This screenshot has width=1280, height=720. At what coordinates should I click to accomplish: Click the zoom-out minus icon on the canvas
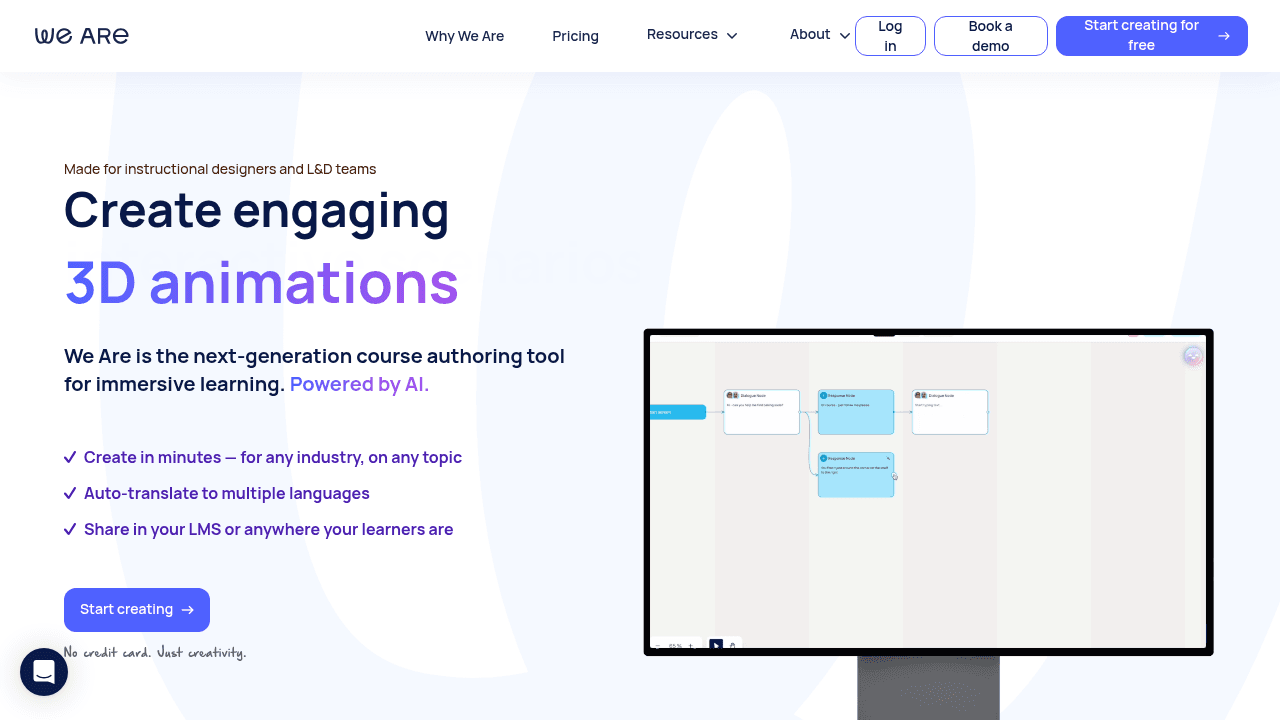tap(658, 645)
